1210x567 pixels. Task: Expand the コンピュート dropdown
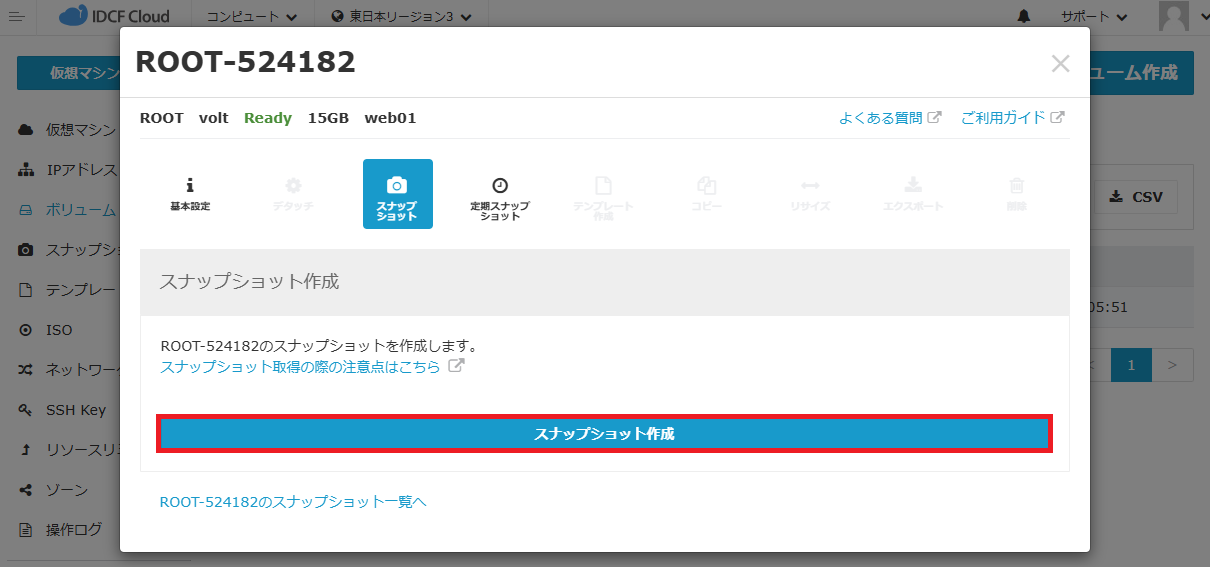click(251, 17)
